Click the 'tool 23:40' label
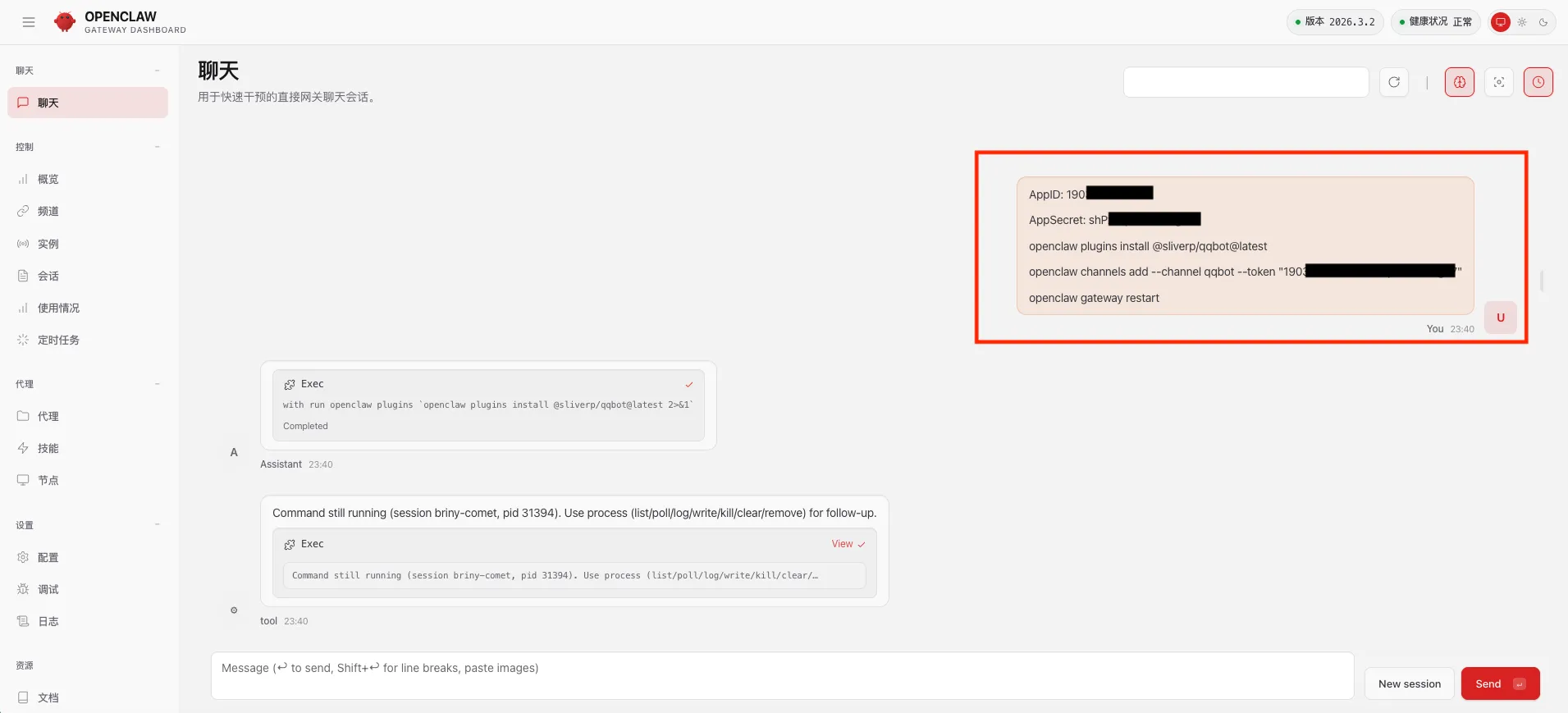The width and height of the screenshot is (1568, 713). pyautogui.click(x=284, y=621)
